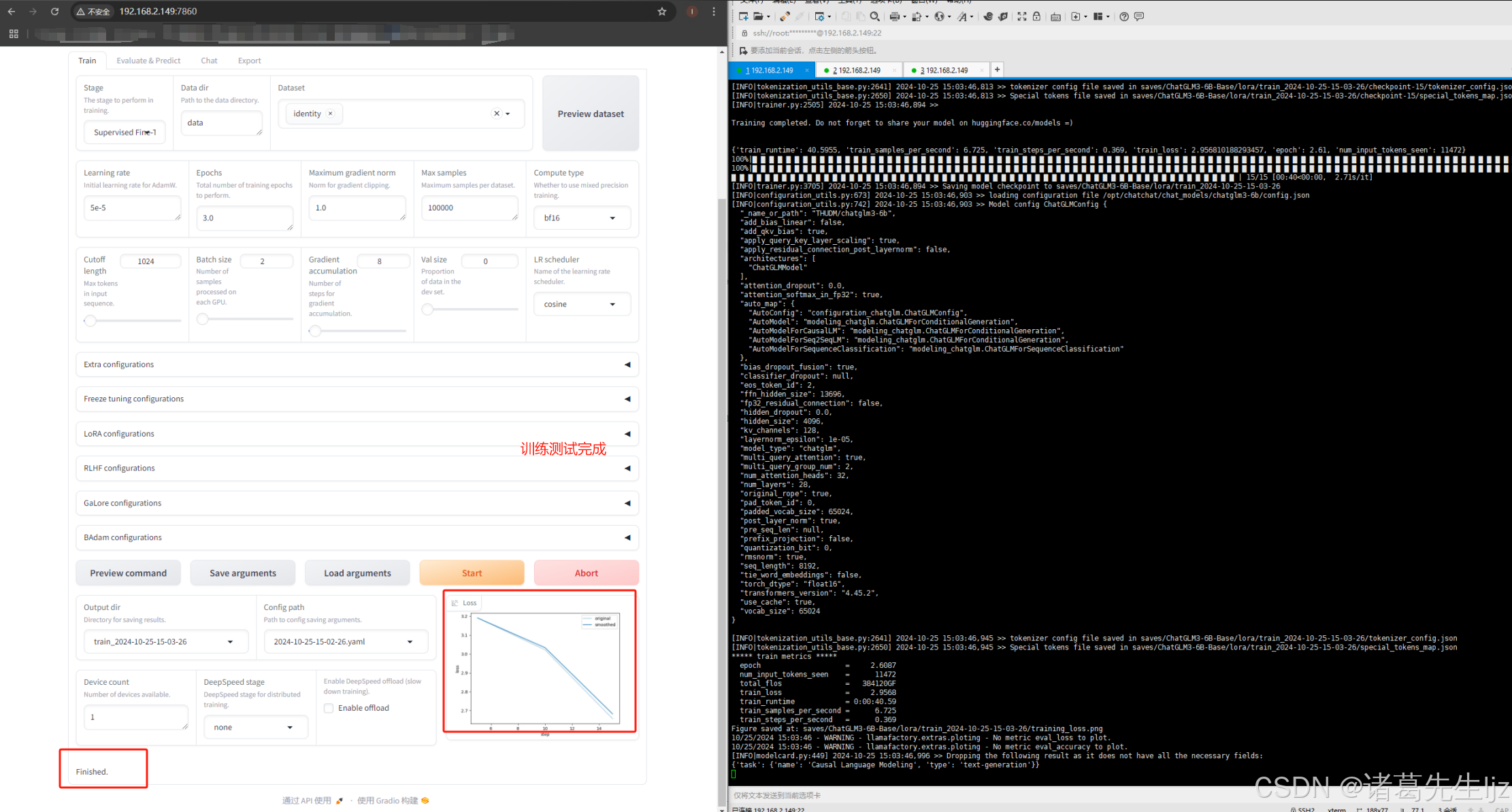Click the virtual keyboard icon in toolbar

[1055, 16]
